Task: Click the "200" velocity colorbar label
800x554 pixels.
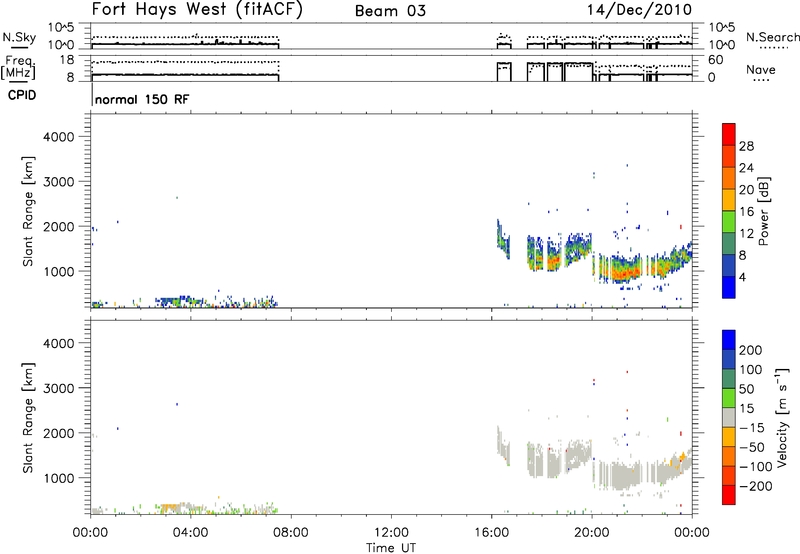Action: click(x=751, y=350)
